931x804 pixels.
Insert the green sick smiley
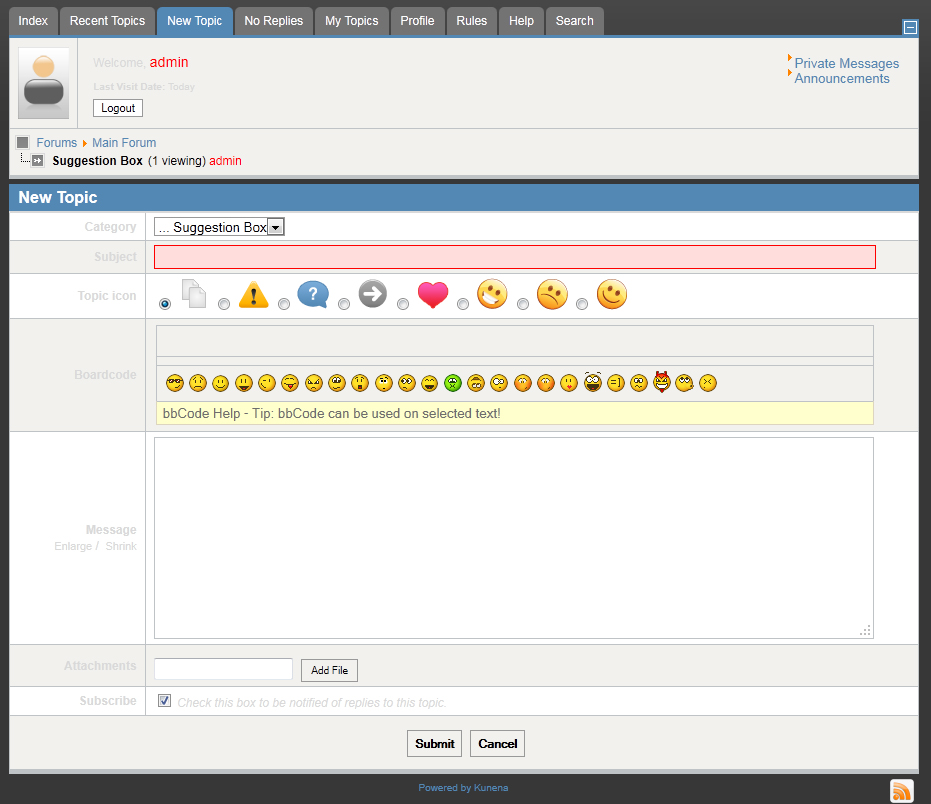pos(453,383)
